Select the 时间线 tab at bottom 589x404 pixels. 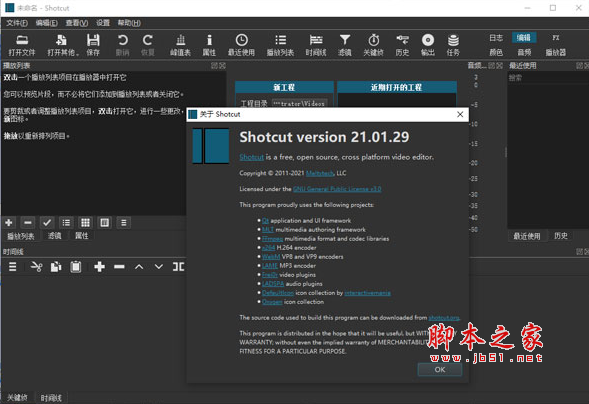coord(51,398)
